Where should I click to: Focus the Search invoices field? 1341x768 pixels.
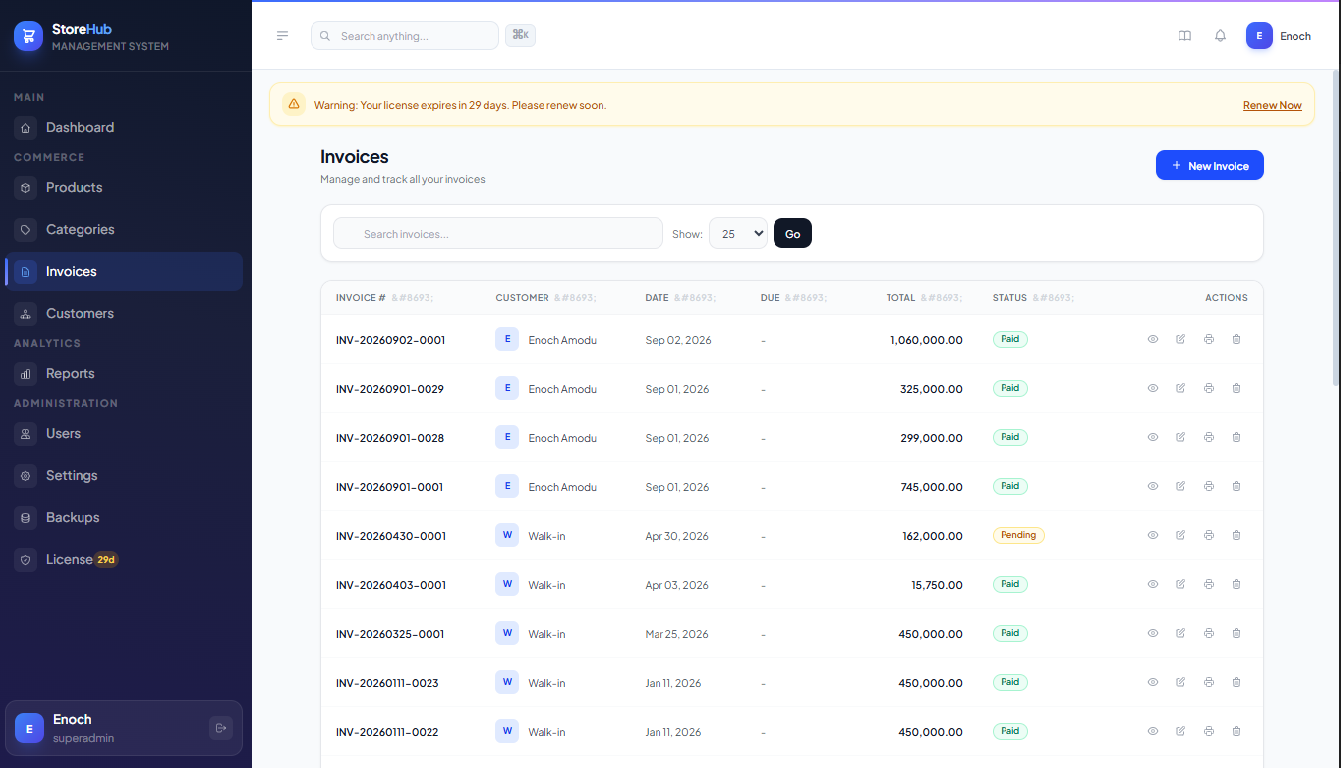point(498,233)
